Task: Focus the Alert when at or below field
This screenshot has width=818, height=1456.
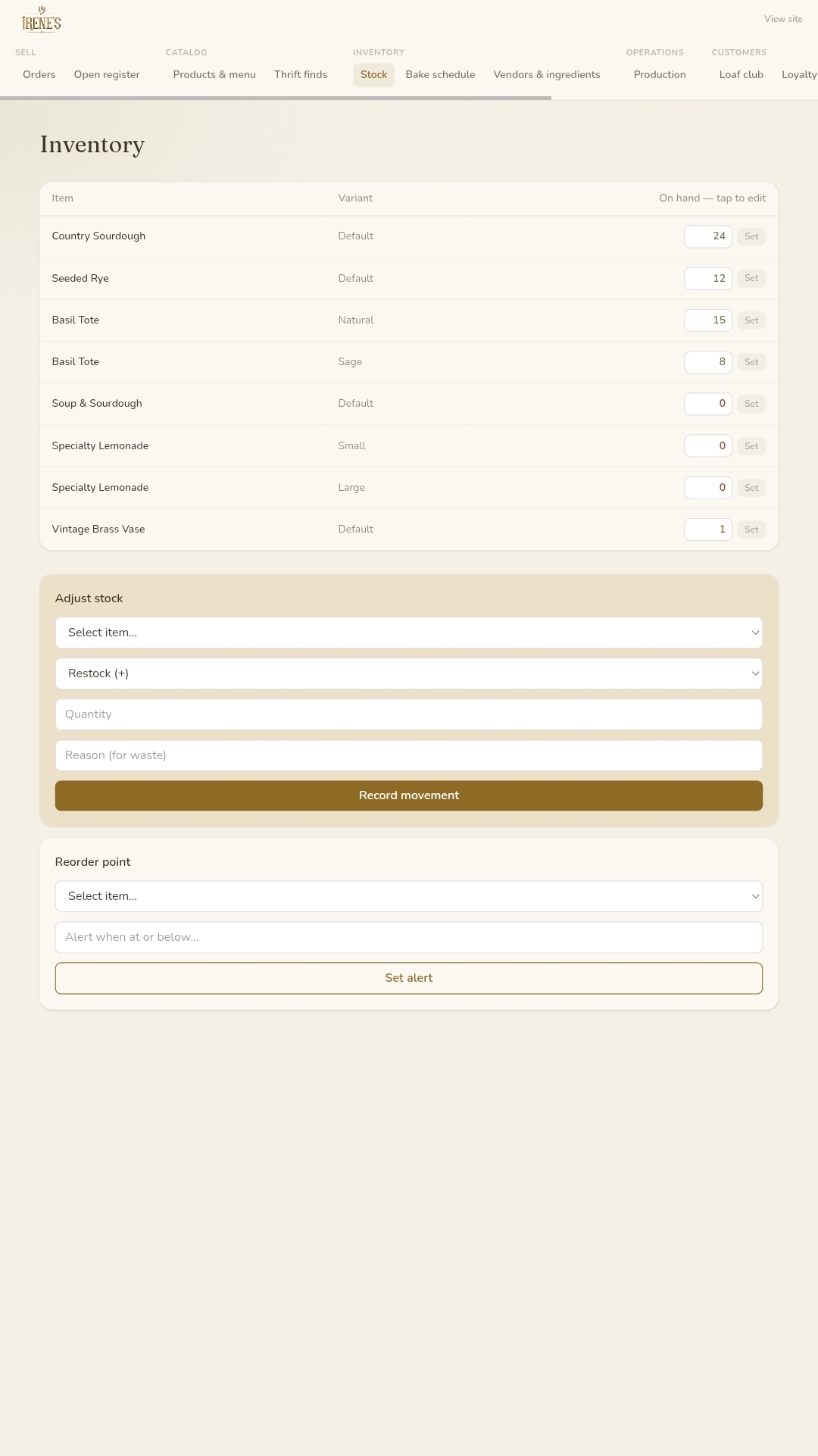Action: coord(409,937)
